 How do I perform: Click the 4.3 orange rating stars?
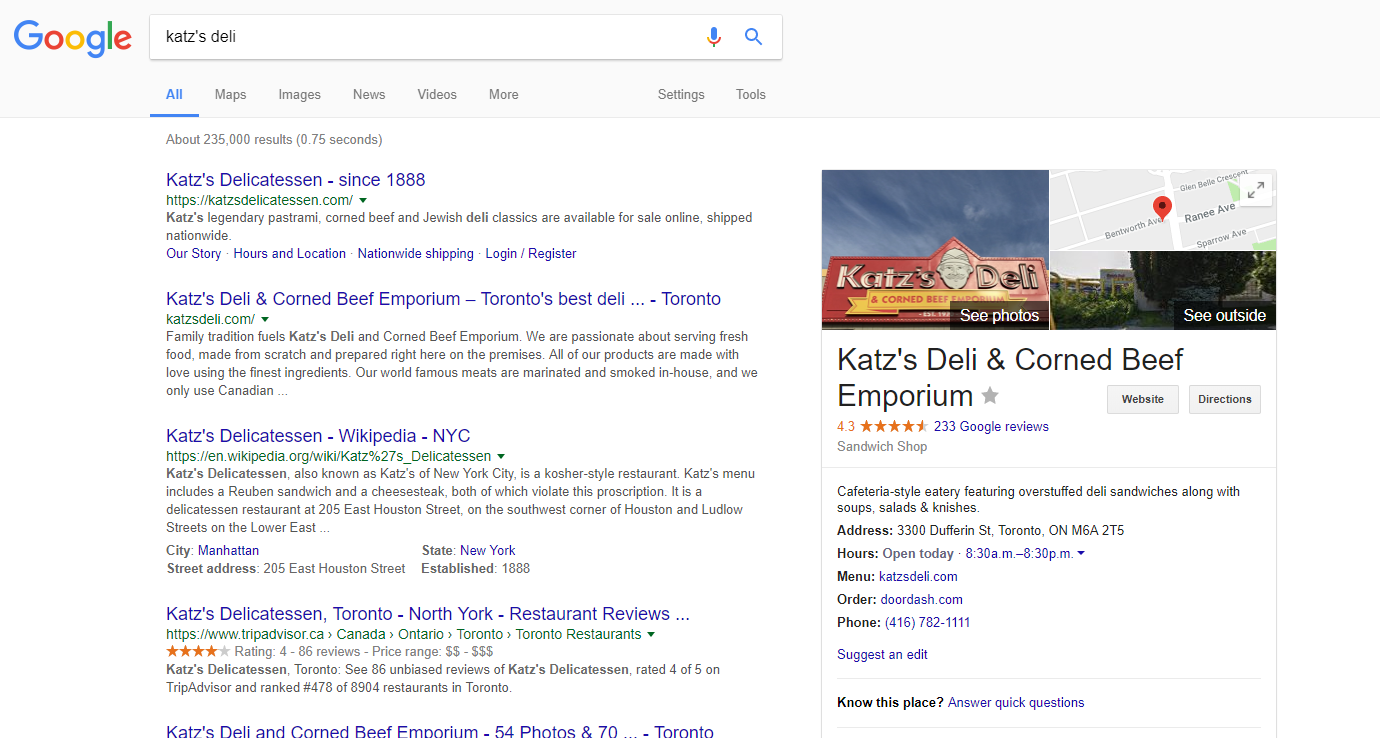tap(893, 426)
